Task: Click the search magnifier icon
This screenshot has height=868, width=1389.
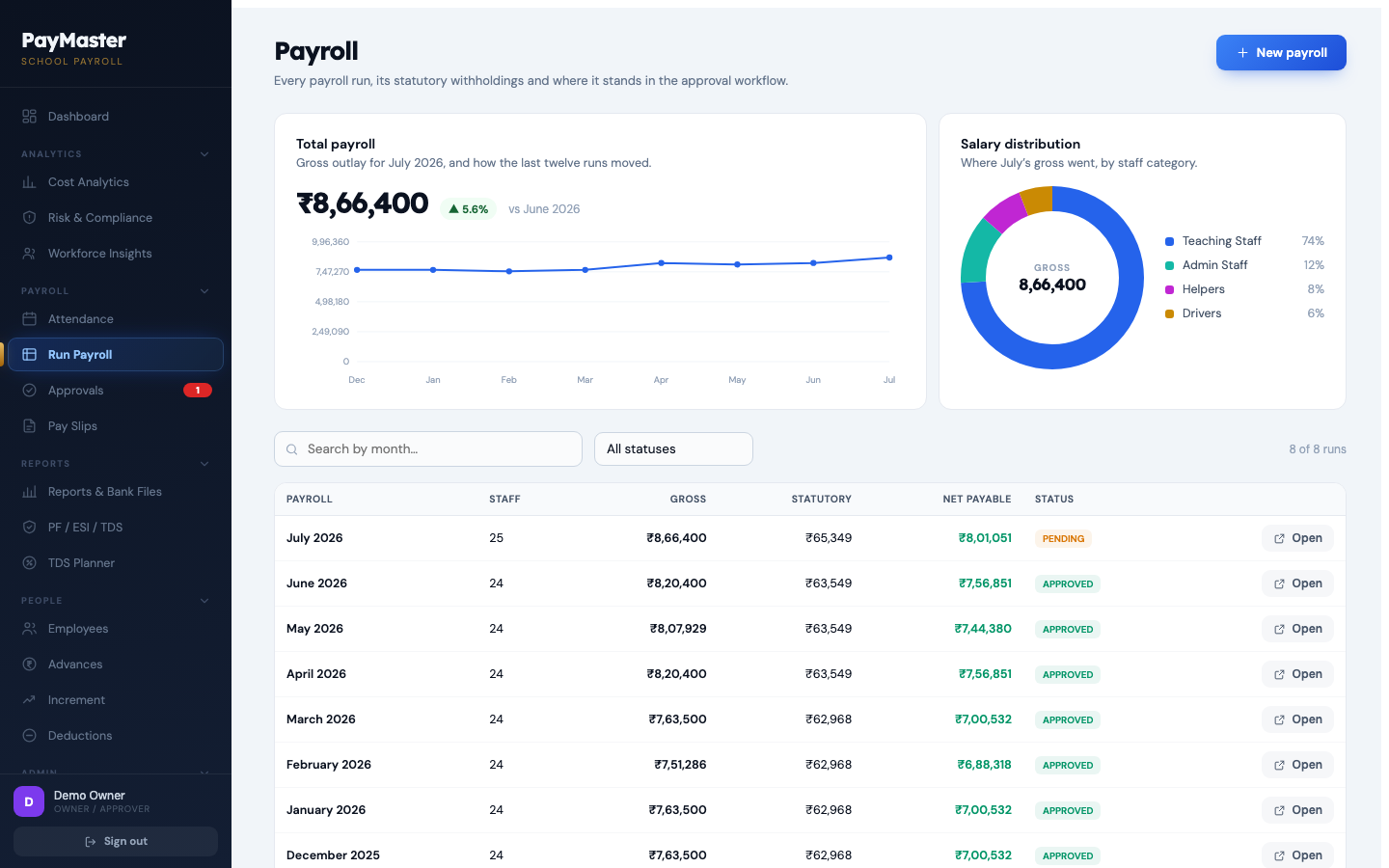Action: pyautogui.click(x=292, y=449)
